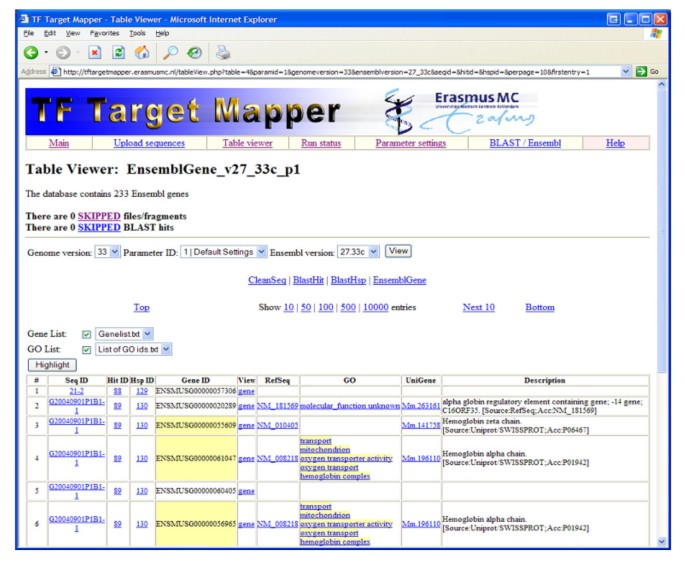Refresh the page using toolbar icon
This screenshot has height=582, width=685.
coord(118,53)
